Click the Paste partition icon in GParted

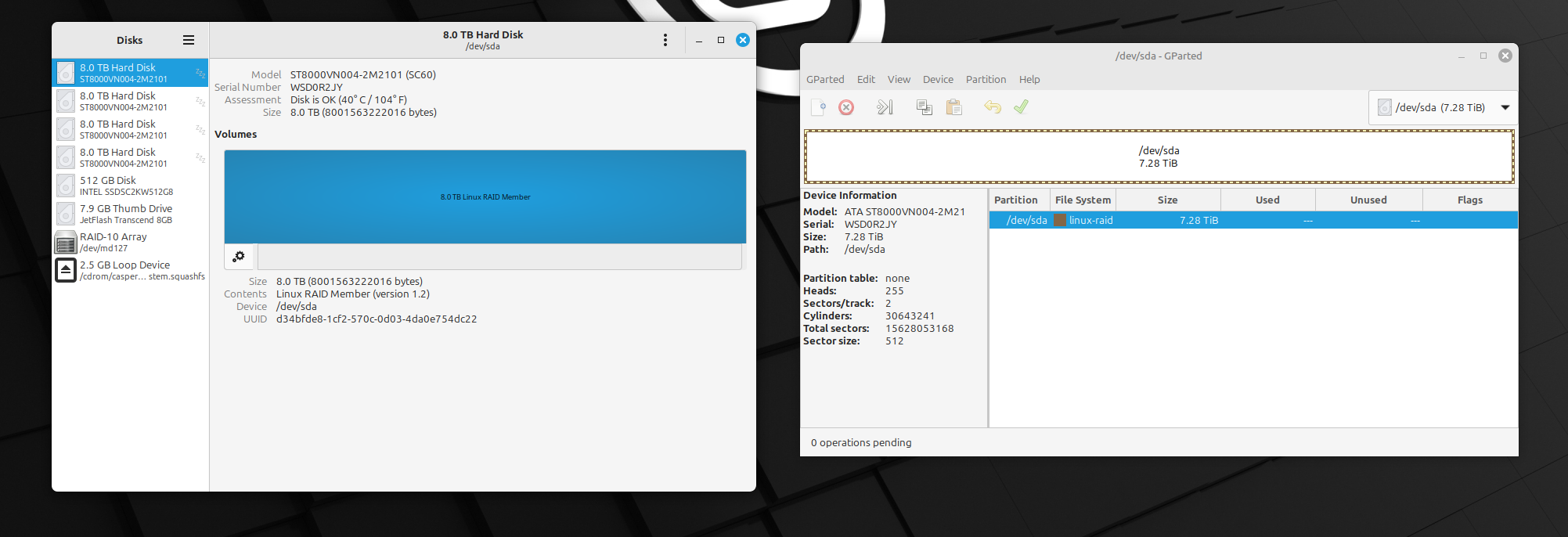coord(953,107)
